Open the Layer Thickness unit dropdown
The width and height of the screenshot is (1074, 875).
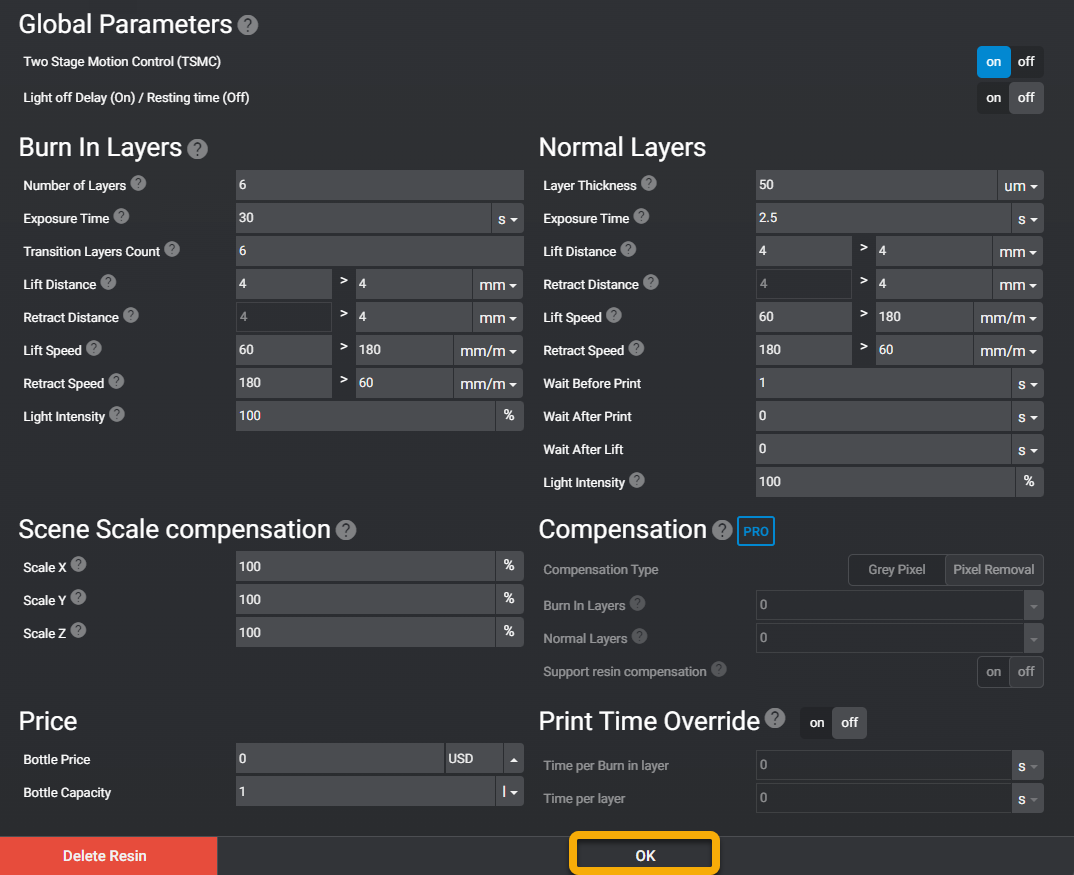(1020, 184)
